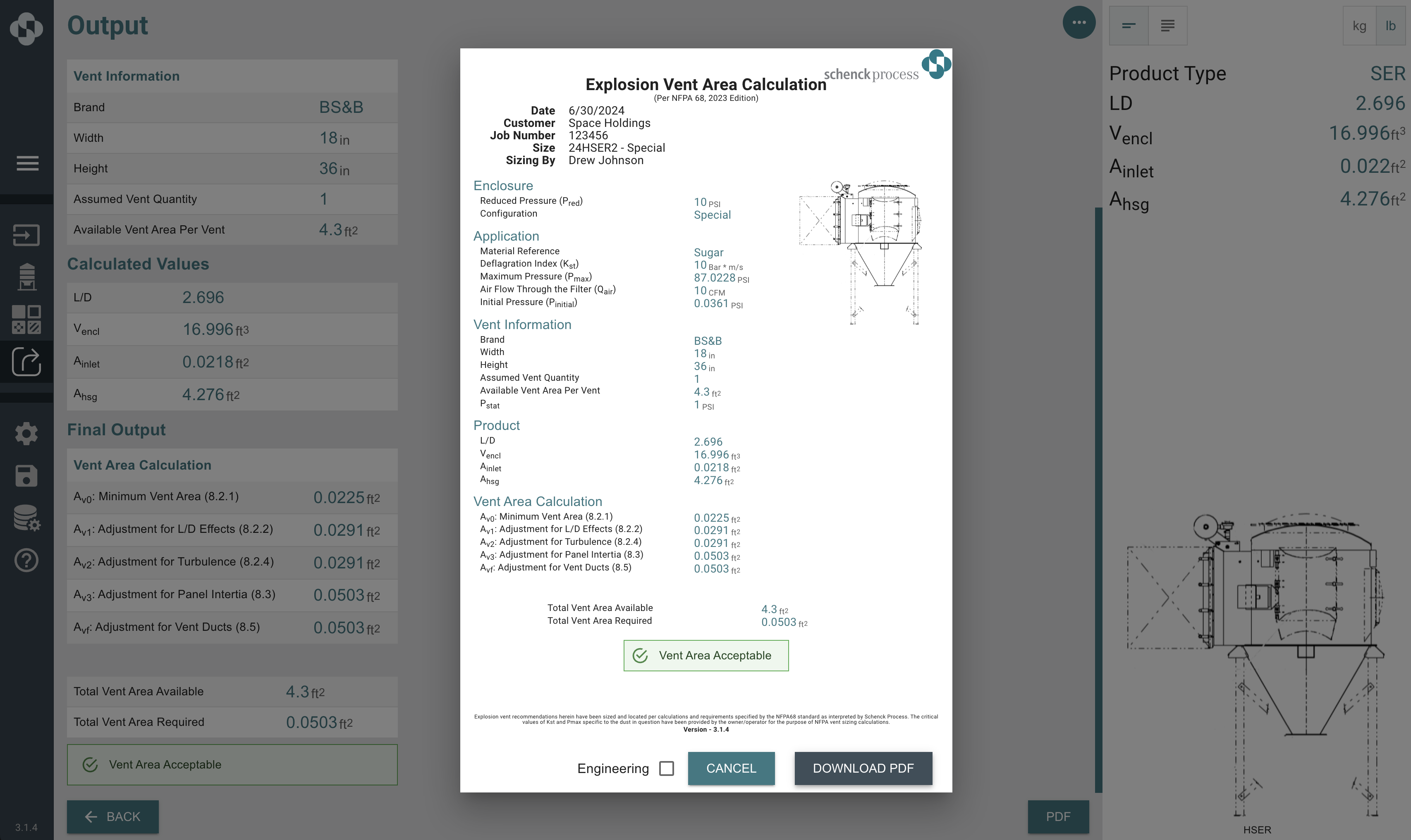Select the output export icon in sidebar

click(x=26, y=361)
